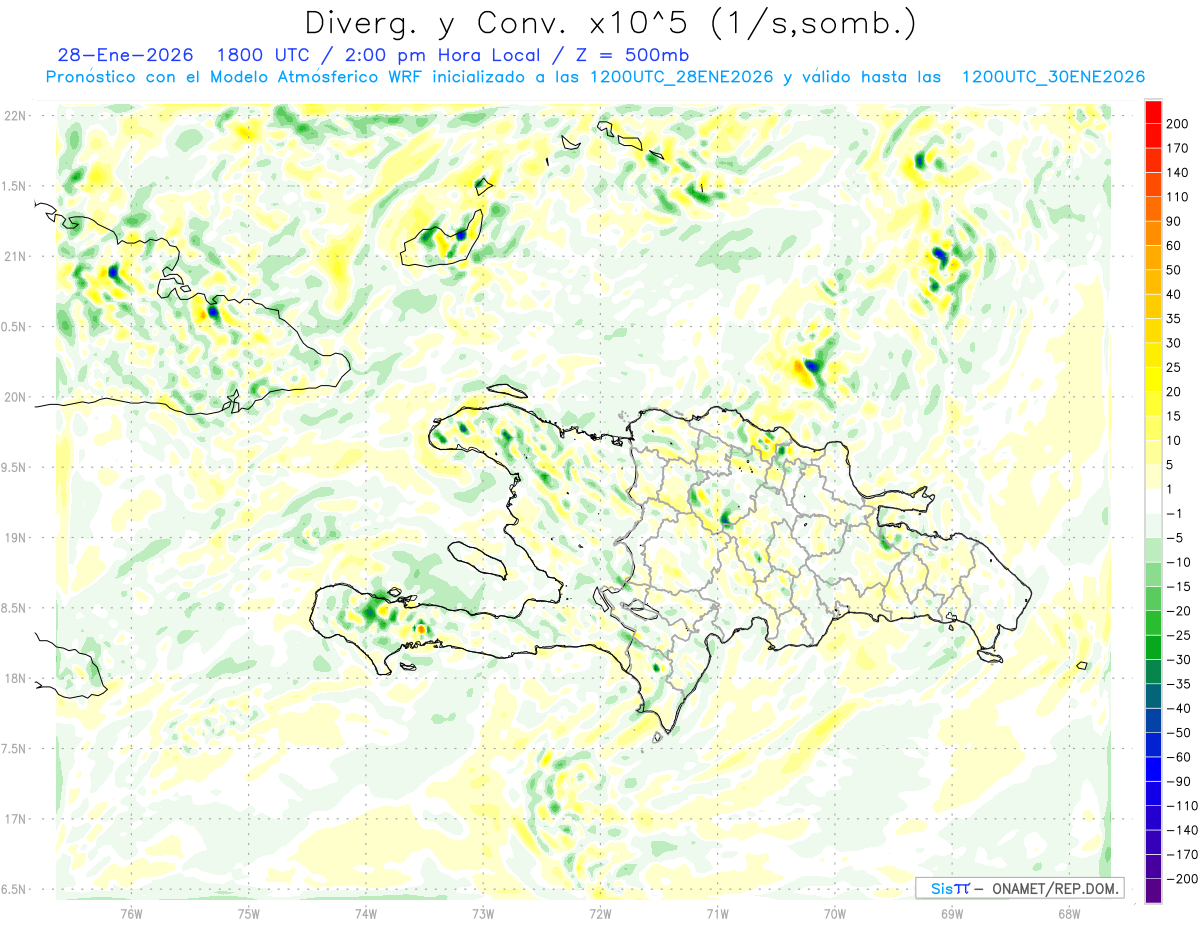Screen dimensions: 1200x927
Task: Click the '1200UTC_28ENE2026' initialization time text
Action: click(681, 77)
